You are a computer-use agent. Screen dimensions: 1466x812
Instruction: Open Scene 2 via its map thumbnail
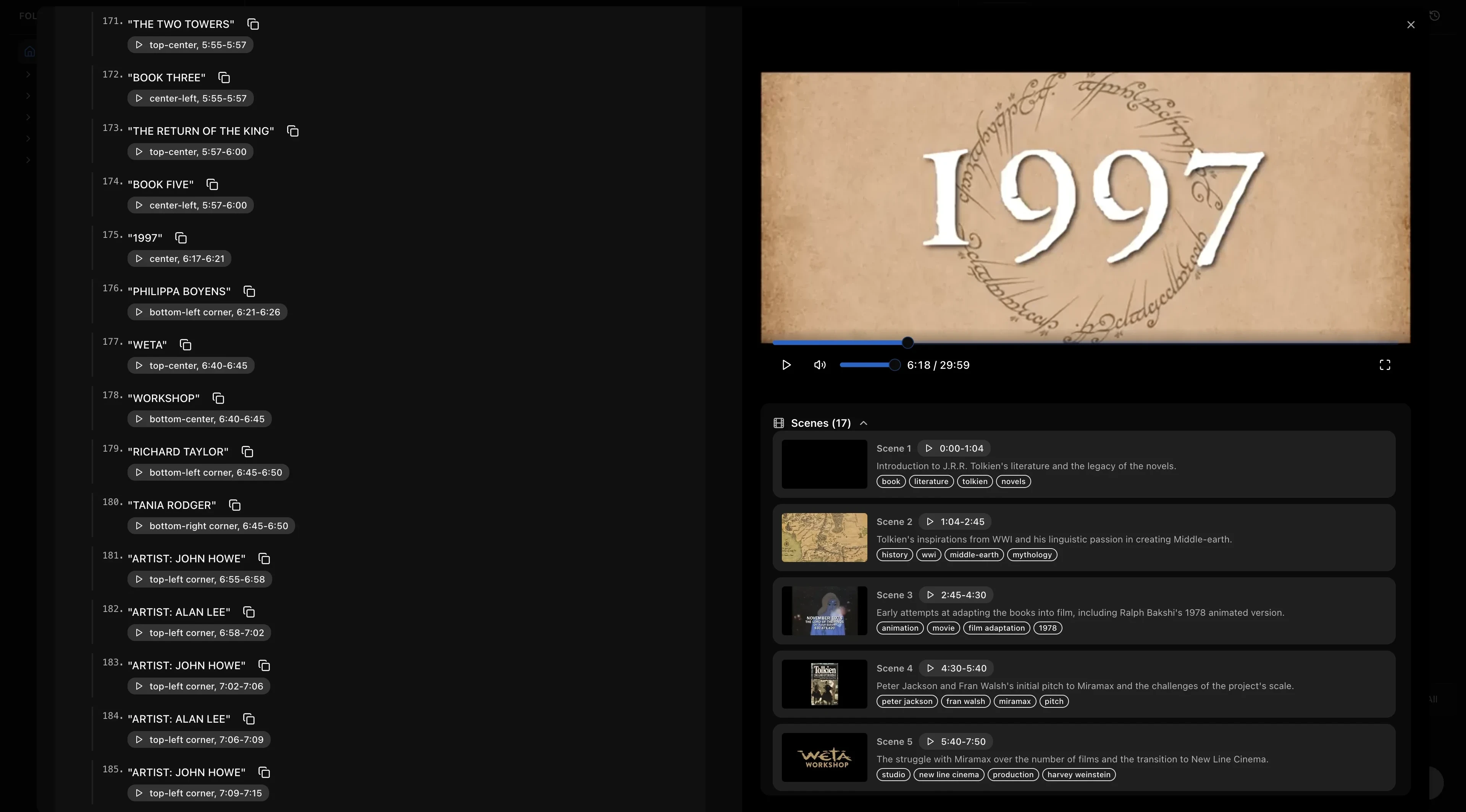(823, 537)
